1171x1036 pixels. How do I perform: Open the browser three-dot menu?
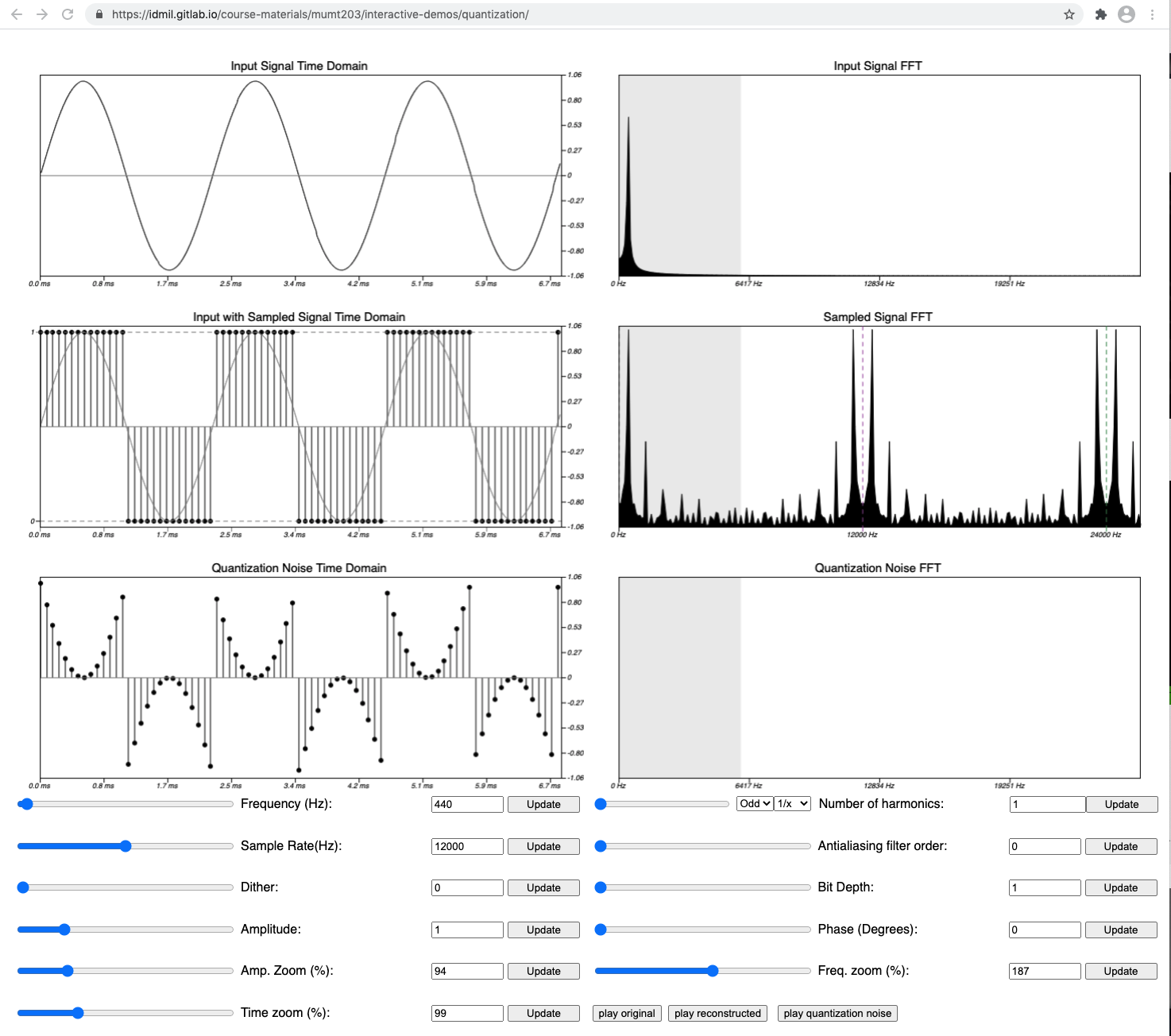pyautogui.click(x=1152, y=14)
